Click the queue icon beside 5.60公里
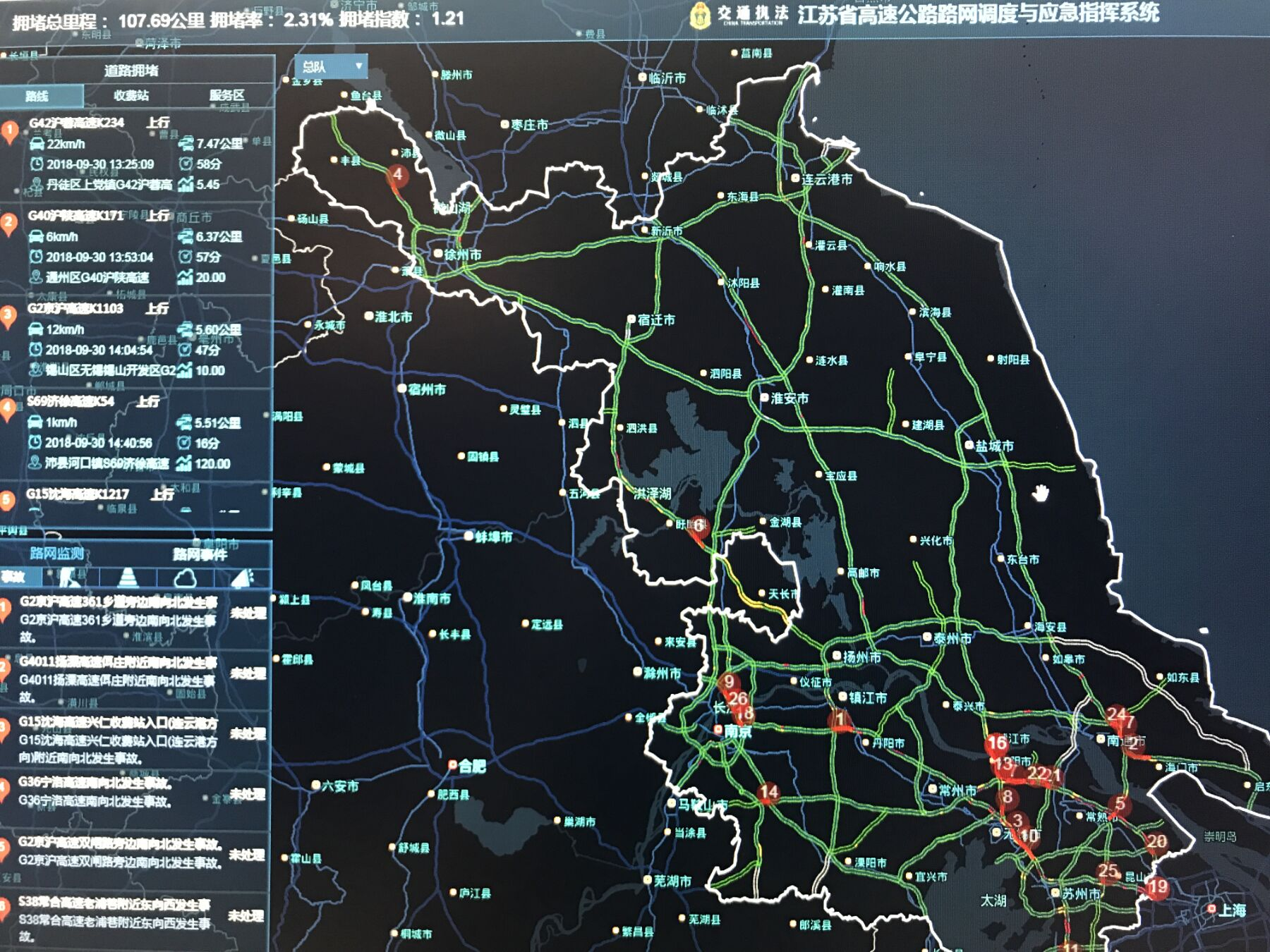This screenshot has width=1270, height=952. 185,329
